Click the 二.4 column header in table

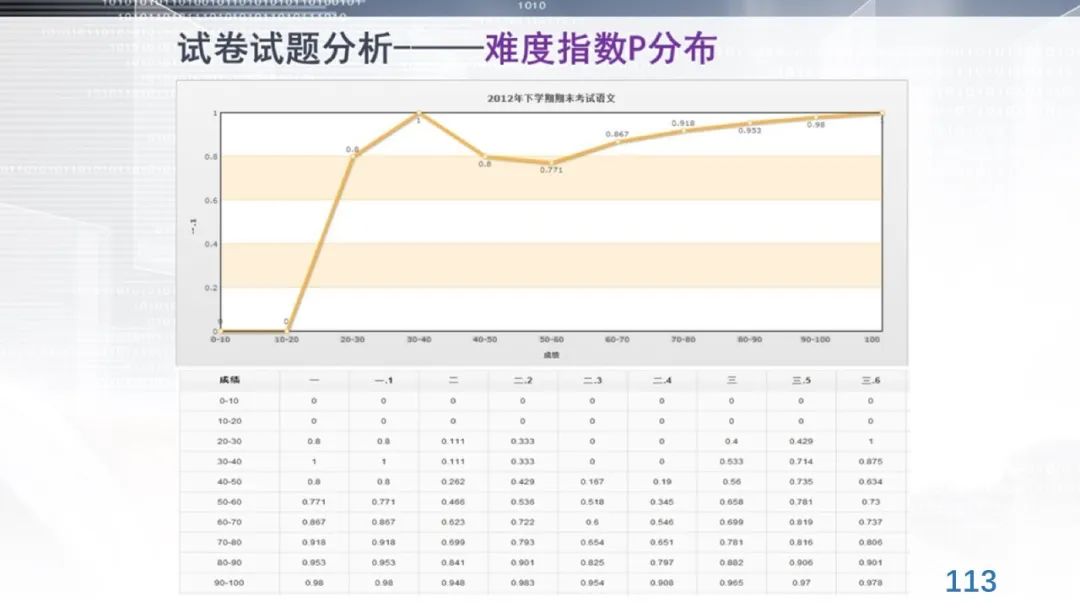[662, 380]
